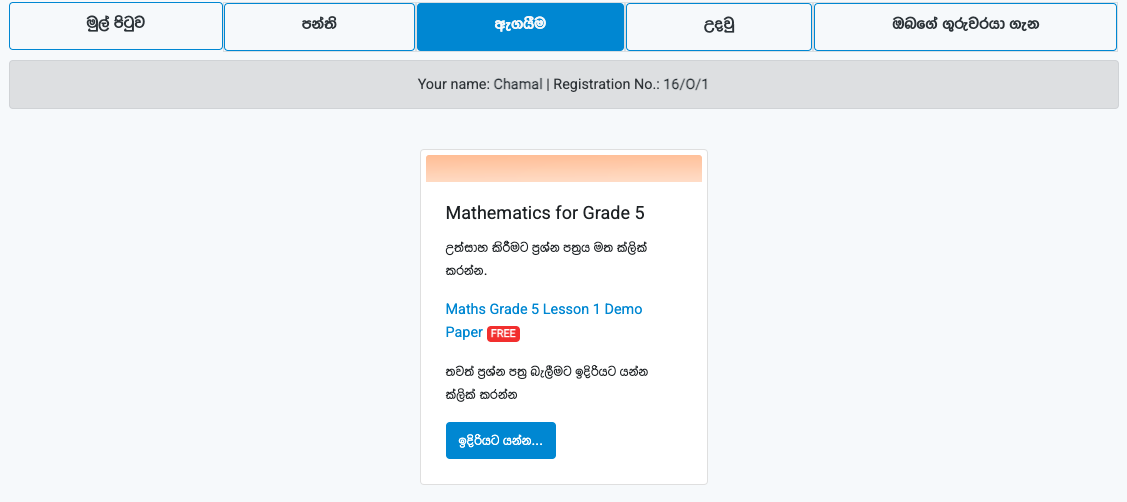Screen dimensions: 1127x502
Task: Click the student name Chamal
Action: click(x=518, y=84)
